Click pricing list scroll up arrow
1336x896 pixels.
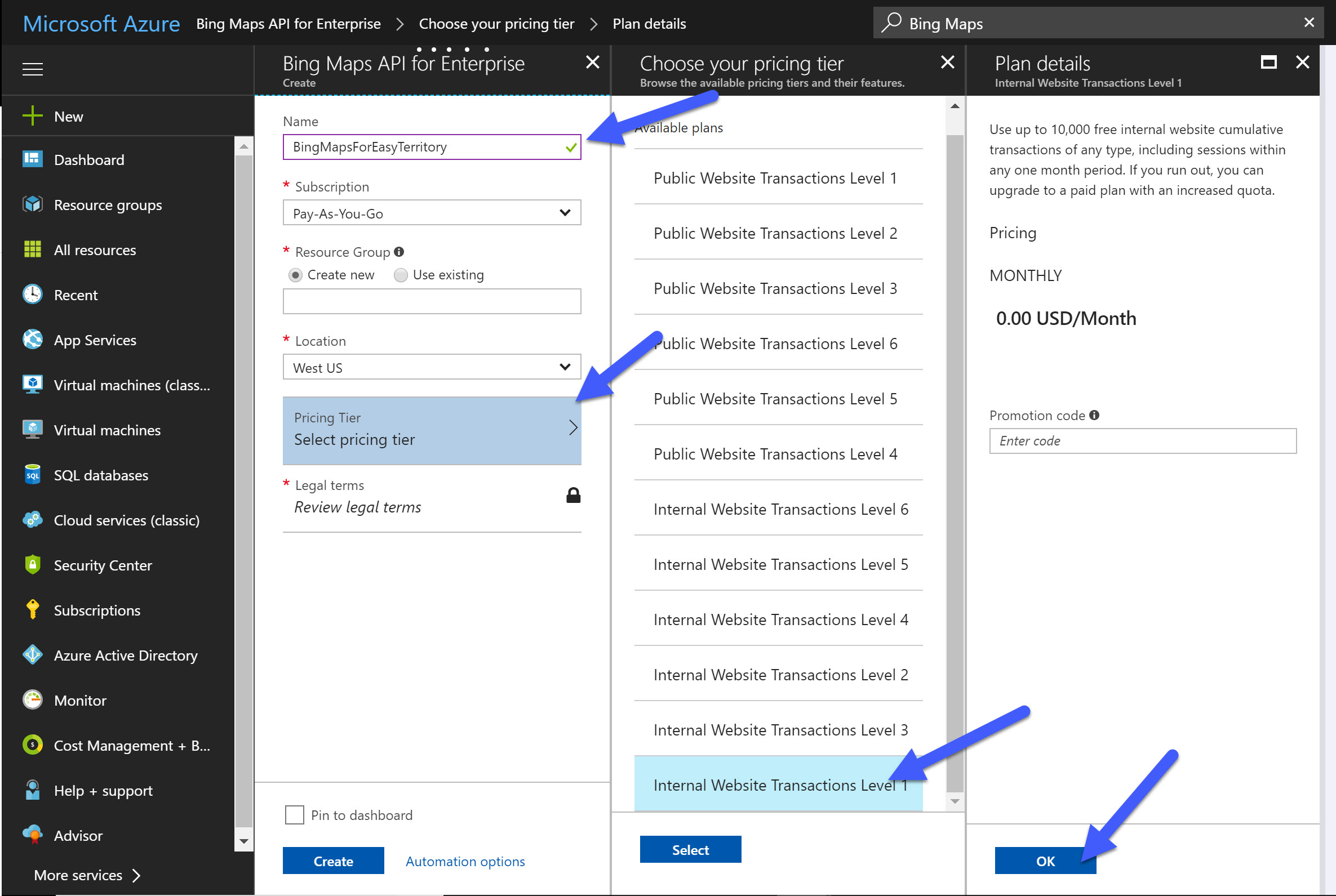[954, 106]
